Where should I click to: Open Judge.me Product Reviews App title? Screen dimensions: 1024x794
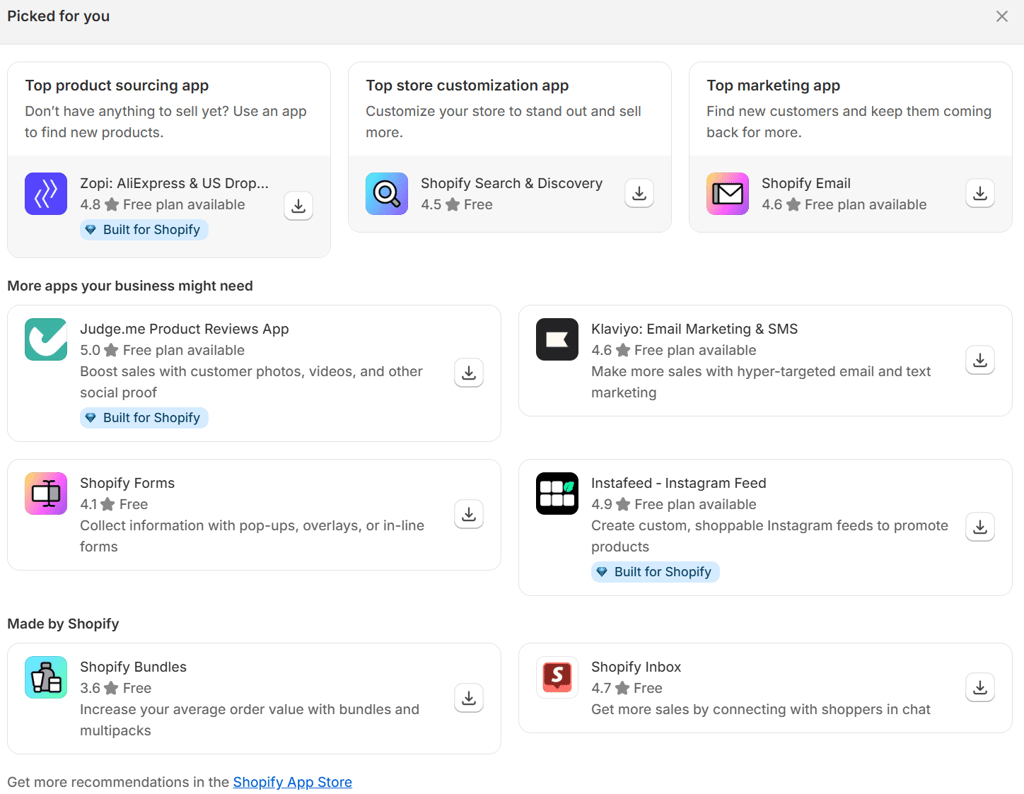coord(184,329)
